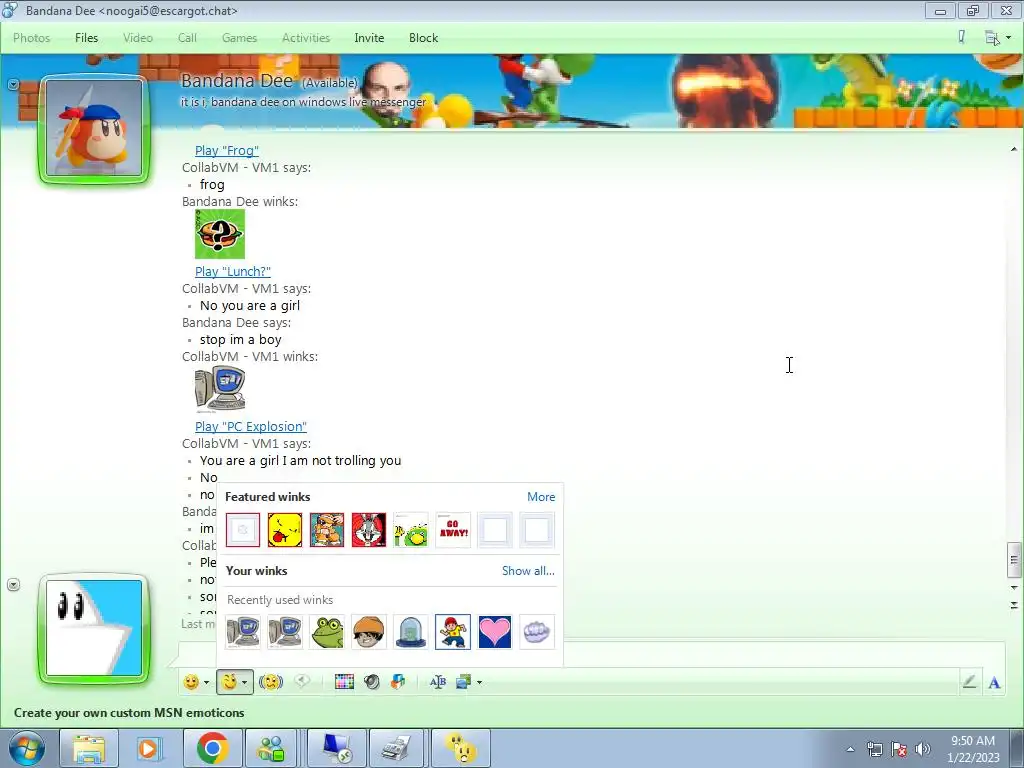This screenshot has height=768, width=1024.
Task: Select the Bugs Bunny featured wink
Action: pos(369,530)
